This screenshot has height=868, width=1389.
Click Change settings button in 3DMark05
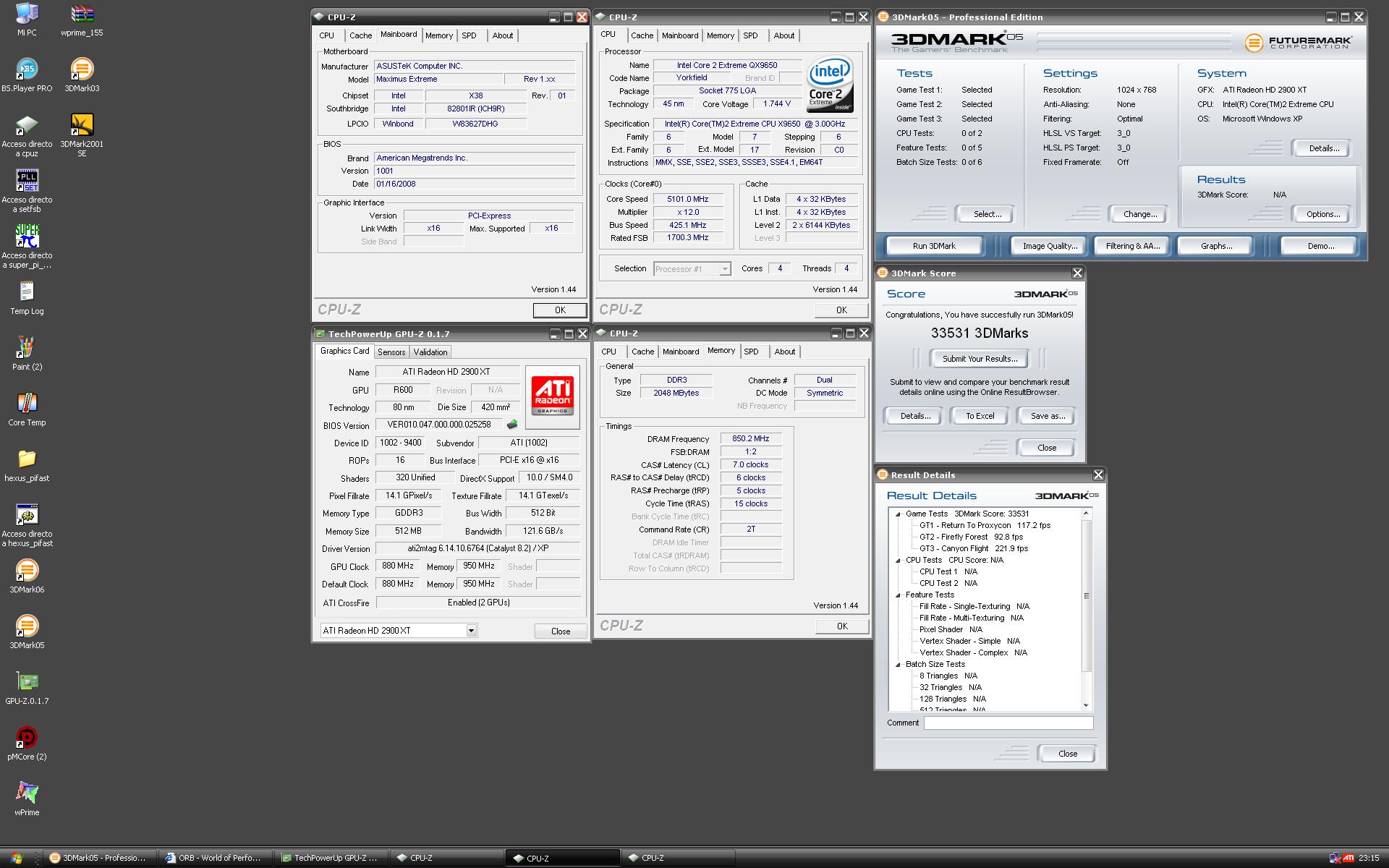1140,214
